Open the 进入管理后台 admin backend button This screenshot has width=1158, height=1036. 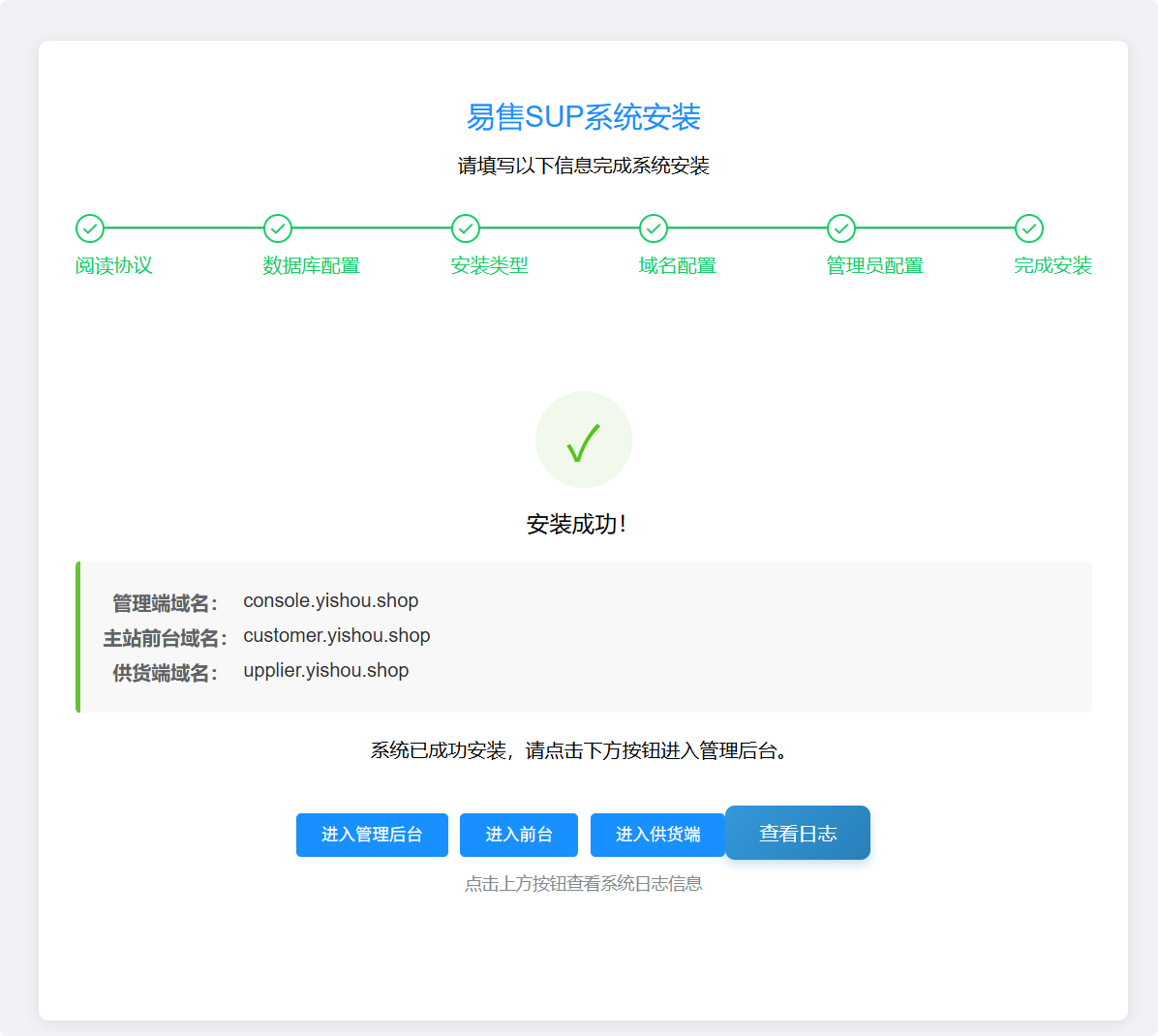tap(372, 835)
